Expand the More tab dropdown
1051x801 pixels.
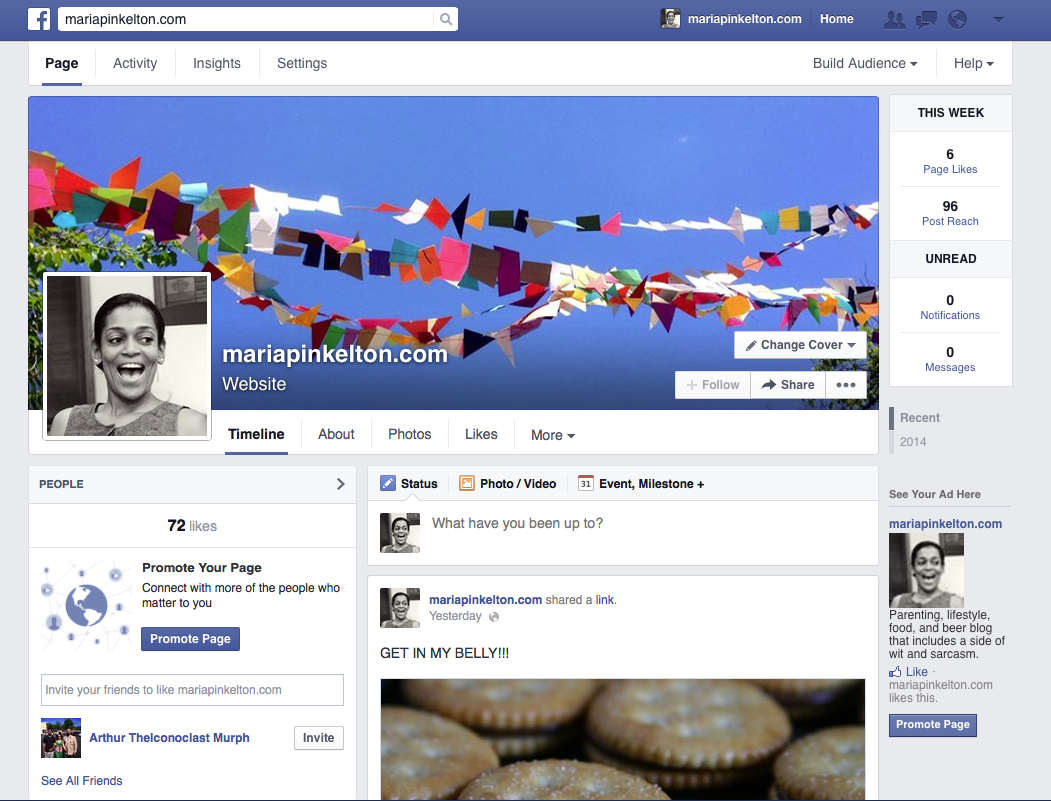click(x=552, y=435)
